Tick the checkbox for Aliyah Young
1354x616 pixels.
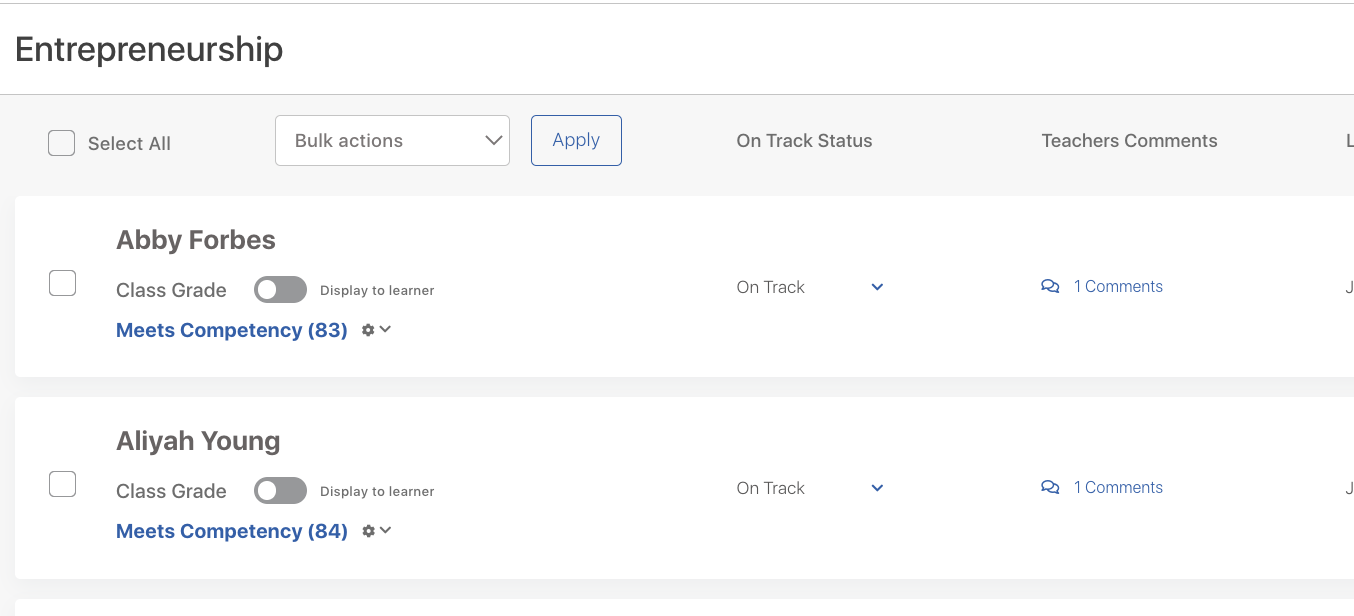click(x=63, y=484)
